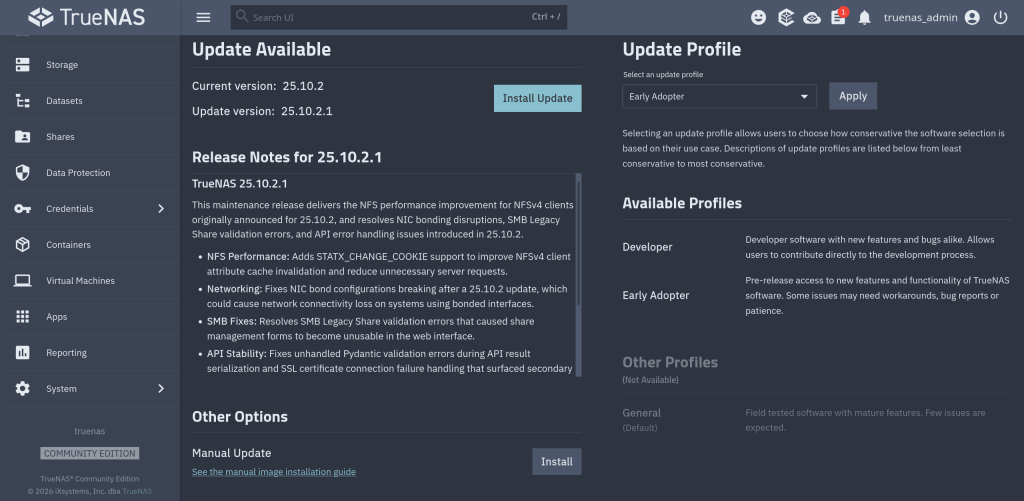Navigate to Virtual Machines
The image size is (1024, 501).
(x=80, y=281)
